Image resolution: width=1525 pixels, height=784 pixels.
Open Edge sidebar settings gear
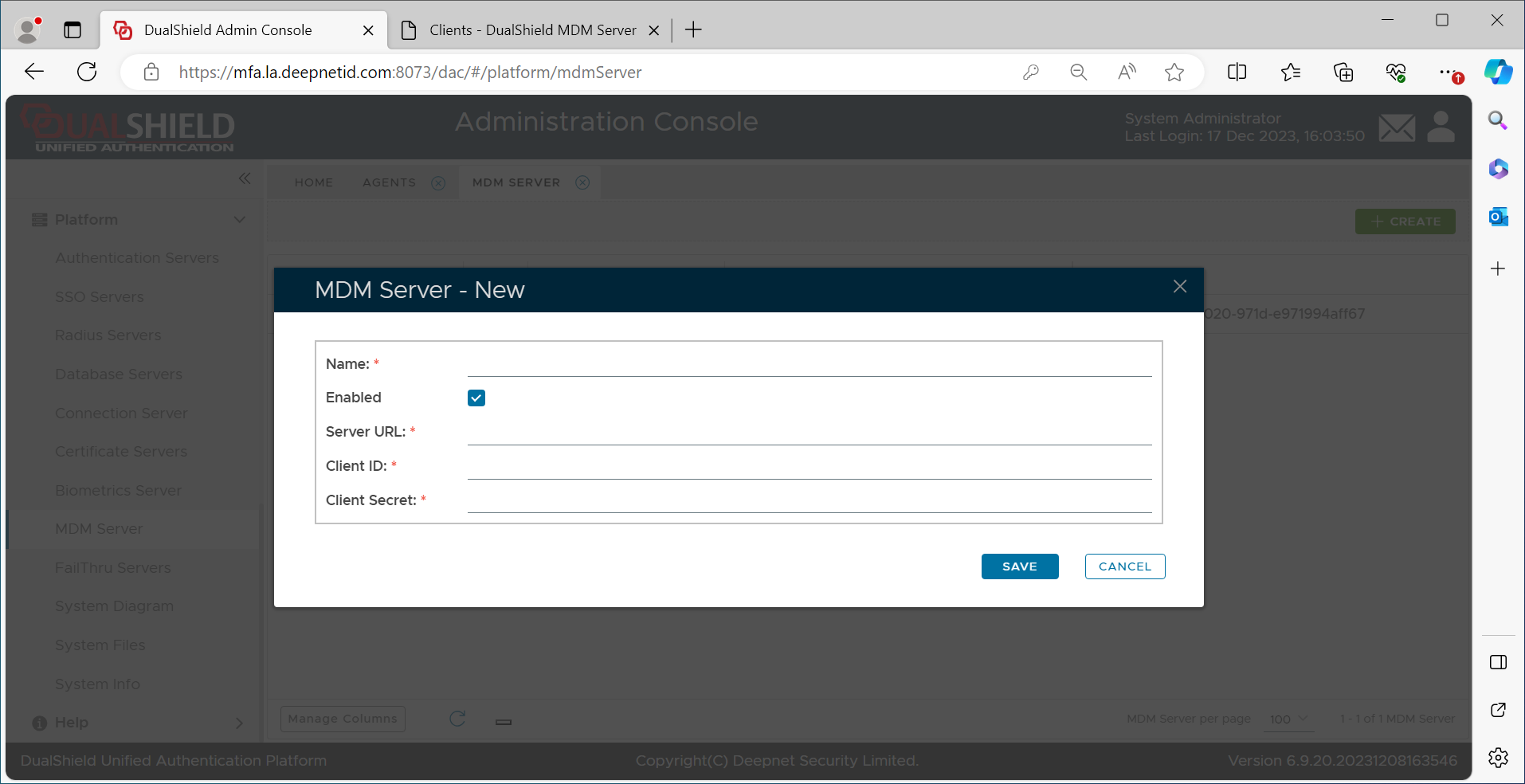(1498, 757)
